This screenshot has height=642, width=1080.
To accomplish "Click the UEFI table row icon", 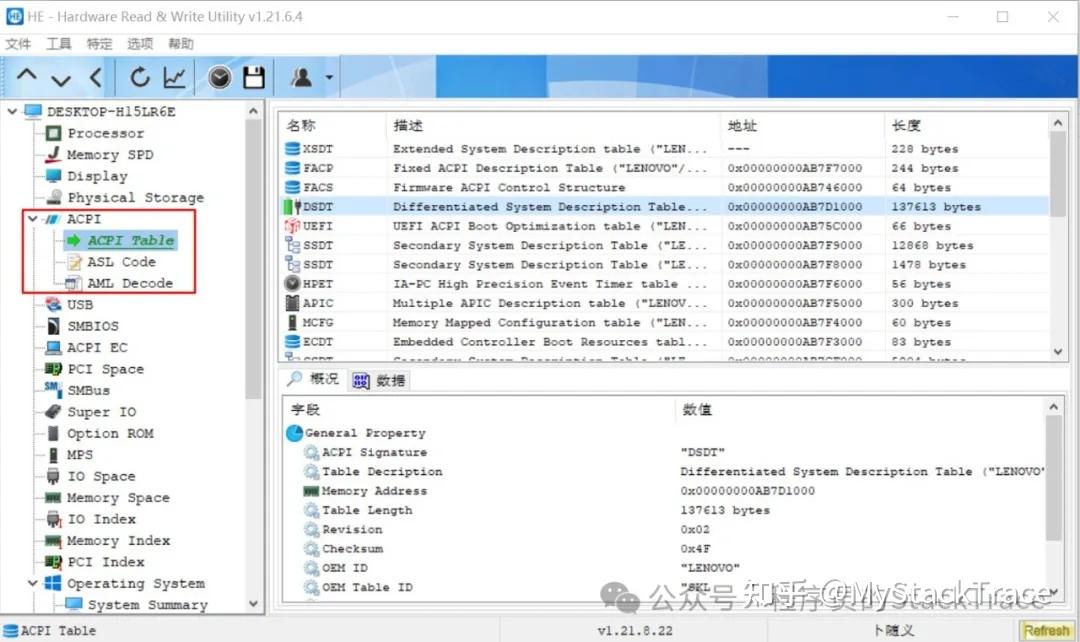I will pos(292,226).
